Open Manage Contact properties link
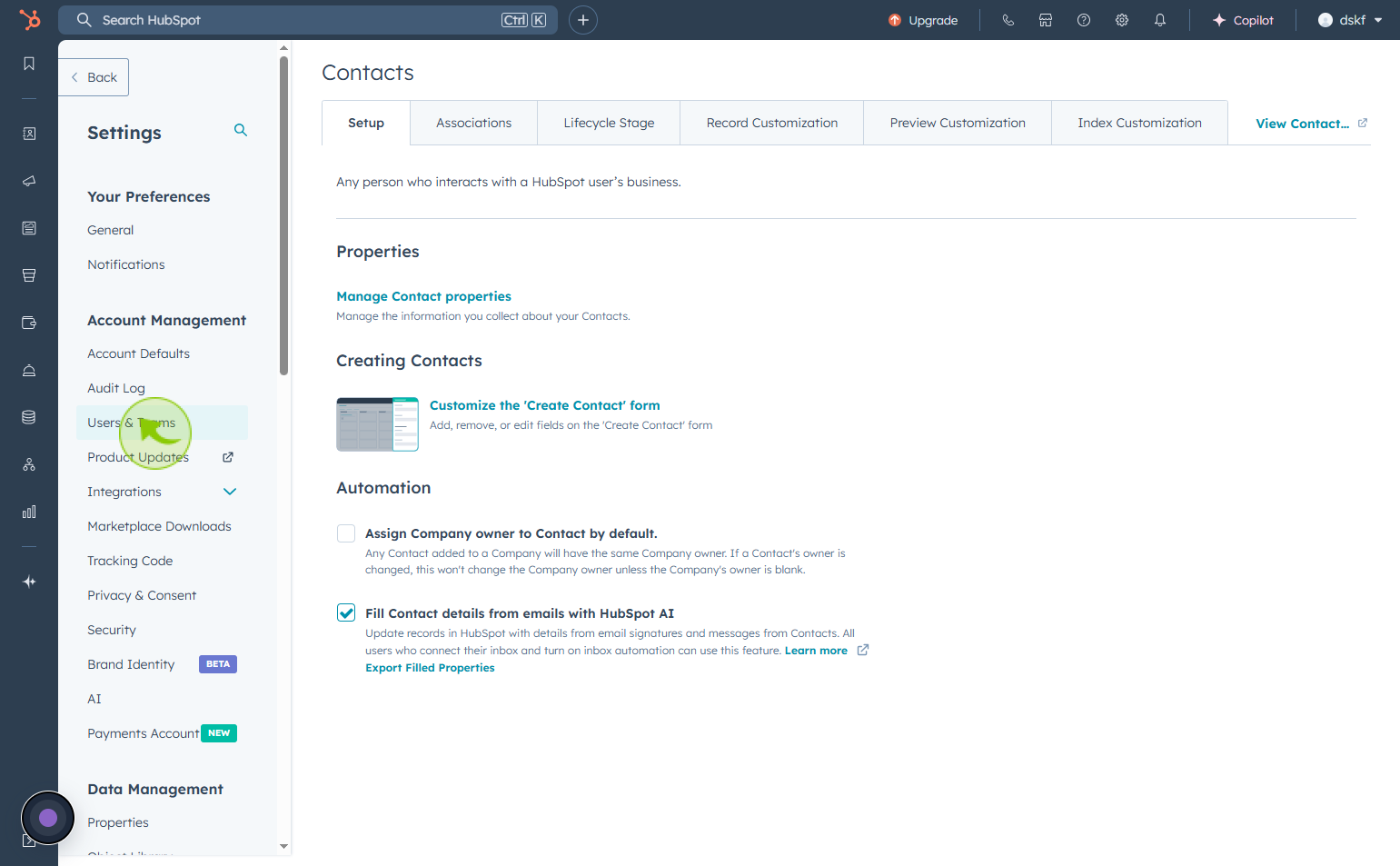 [423, 296]
